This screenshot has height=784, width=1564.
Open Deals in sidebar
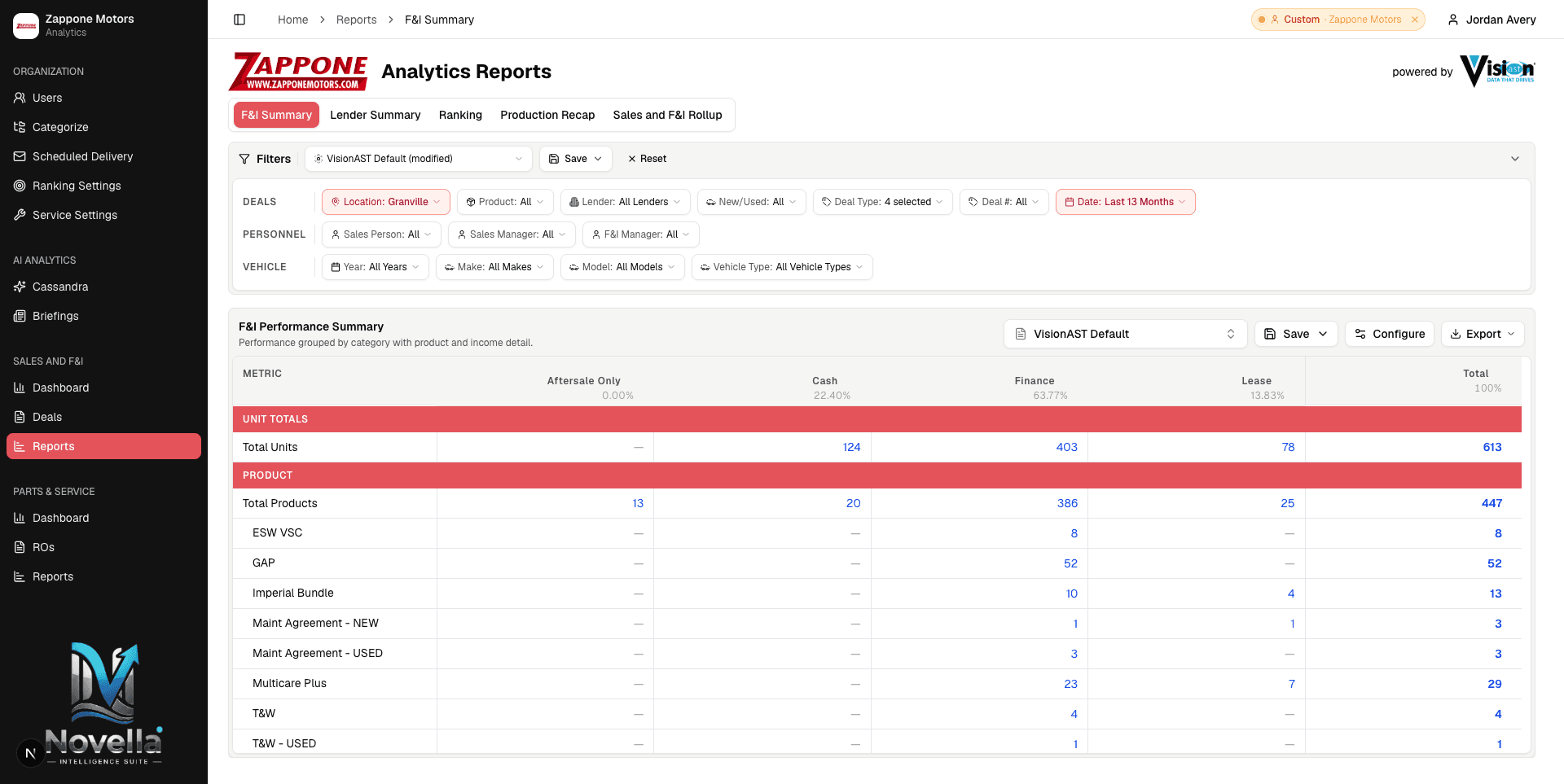coord(103,417)
